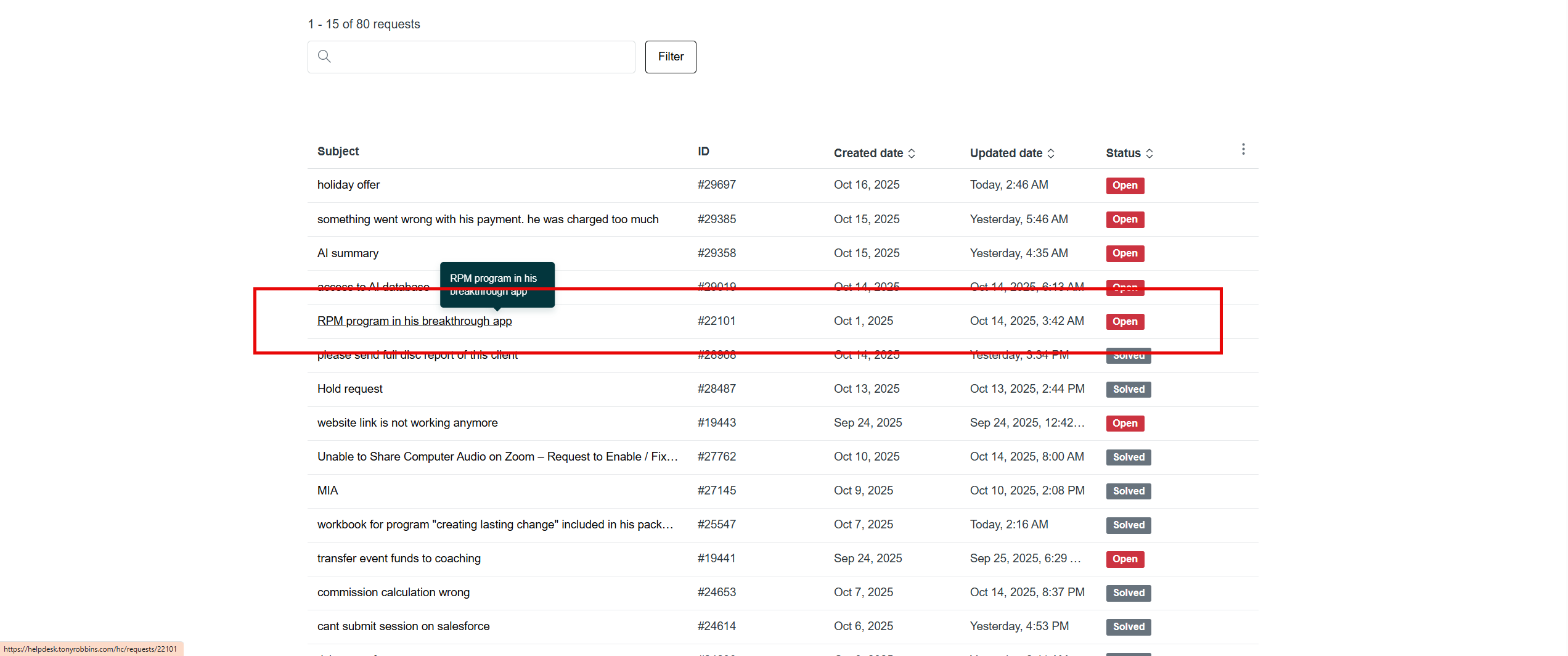Open the RPM program breakthrough app request
1568x656 pixels.
414,321
